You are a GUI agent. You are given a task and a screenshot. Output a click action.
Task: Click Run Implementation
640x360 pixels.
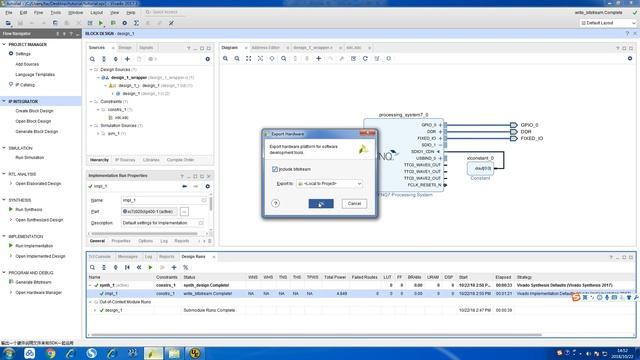34,246
